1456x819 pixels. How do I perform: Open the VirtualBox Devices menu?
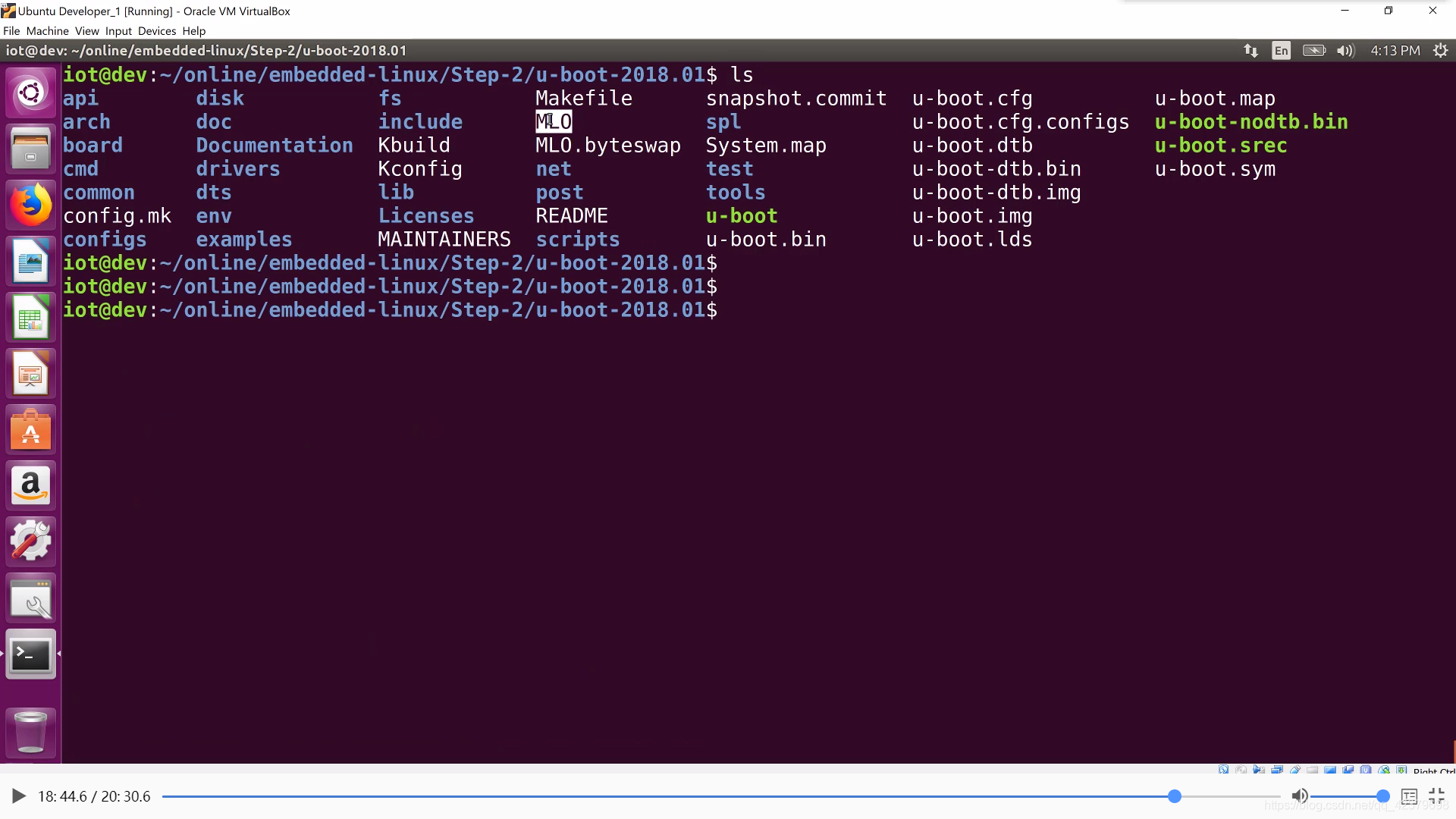[157, 31]
